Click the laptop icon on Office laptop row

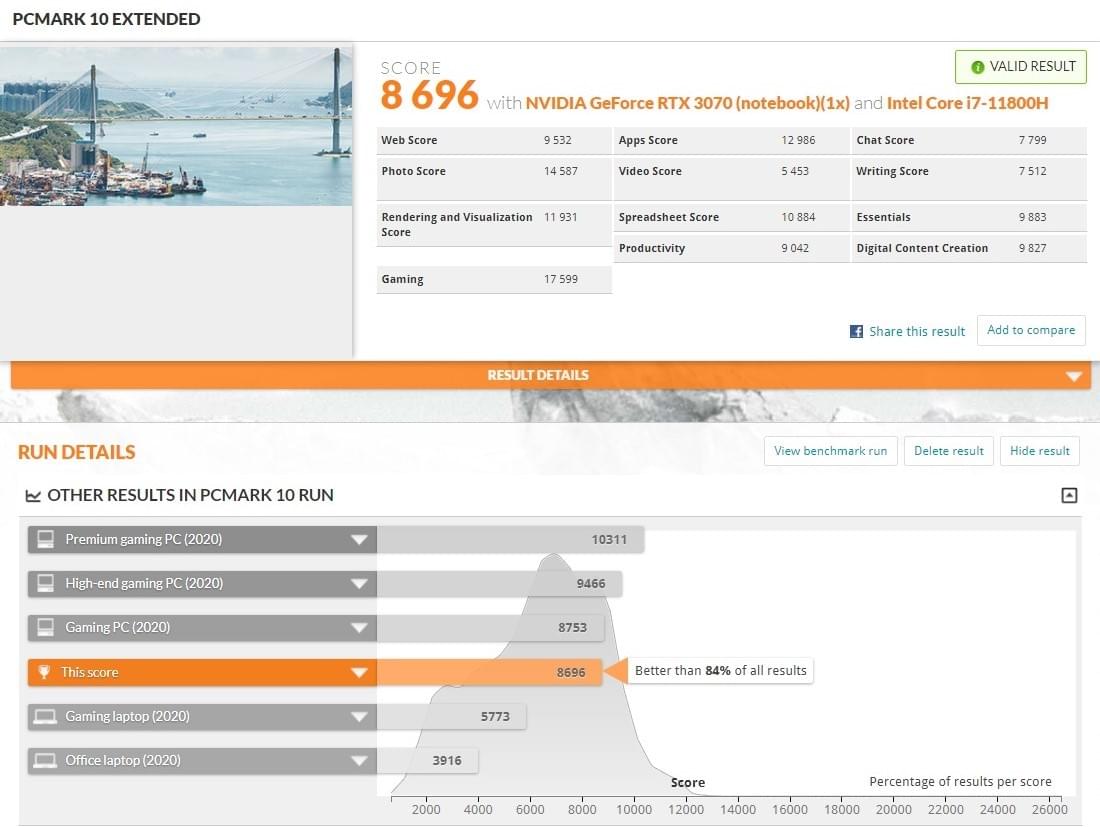tap(46, 760)
